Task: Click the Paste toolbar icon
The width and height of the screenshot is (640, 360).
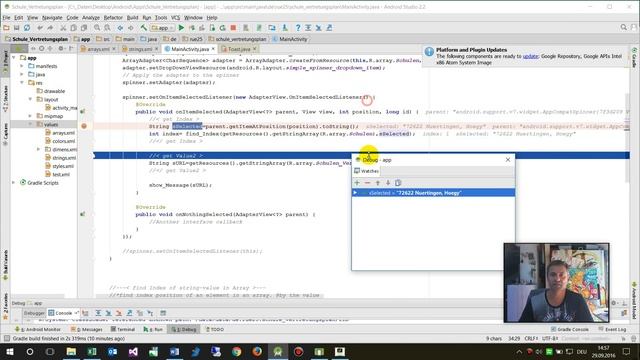Action: [x=84, y=28]
